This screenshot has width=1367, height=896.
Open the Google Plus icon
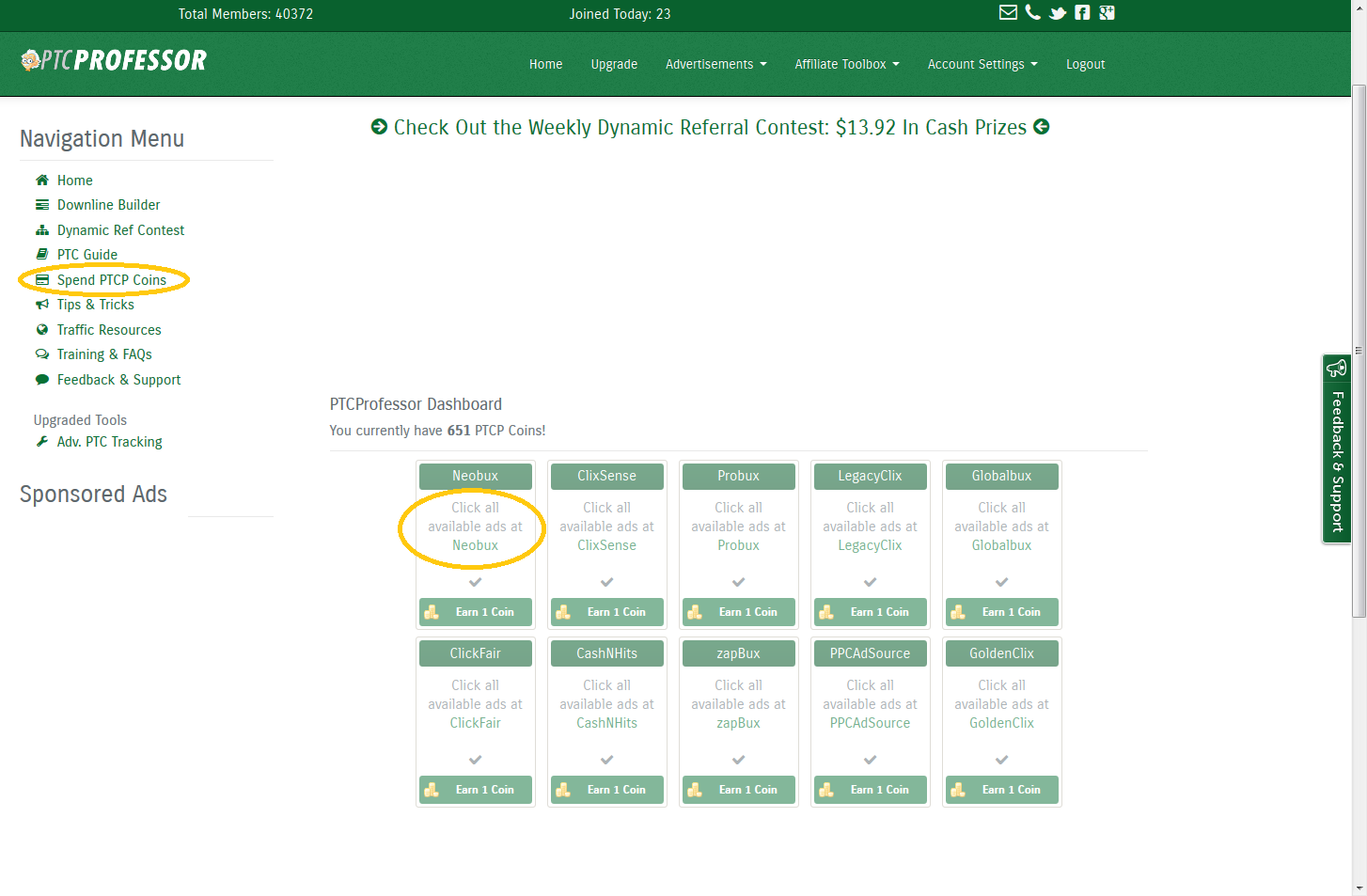tap(1107, 12)
